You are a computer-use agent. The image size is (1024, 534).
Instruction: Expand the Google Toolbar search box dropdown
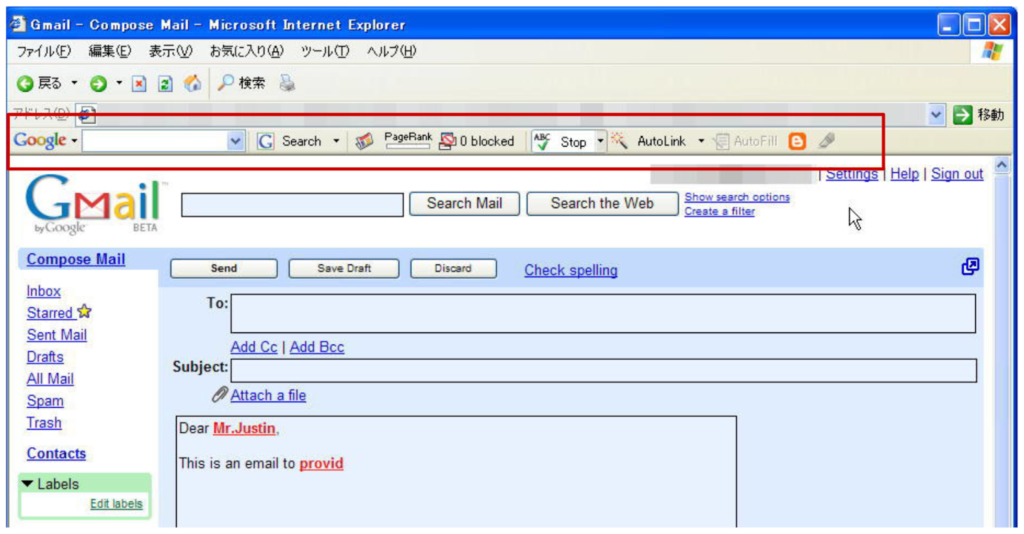pos(236,142)
